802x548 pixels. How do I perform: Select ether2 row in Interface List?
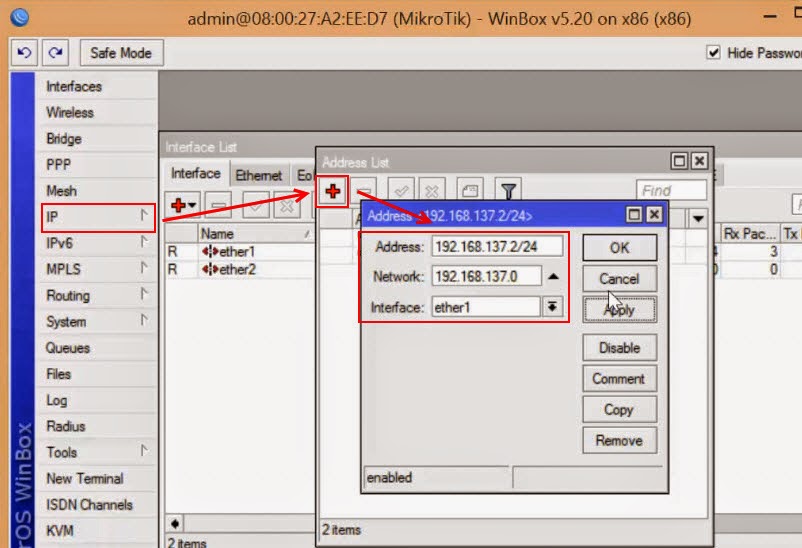point(239,269)
